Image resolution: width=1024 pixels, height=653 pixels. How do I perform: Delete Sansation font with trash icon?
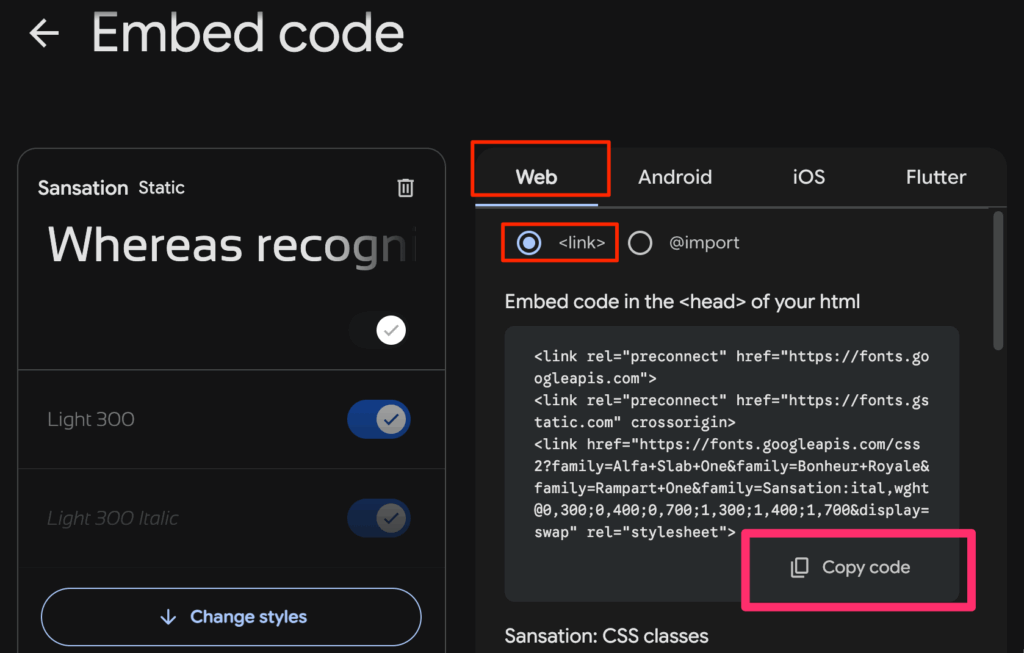coord(405,188)
